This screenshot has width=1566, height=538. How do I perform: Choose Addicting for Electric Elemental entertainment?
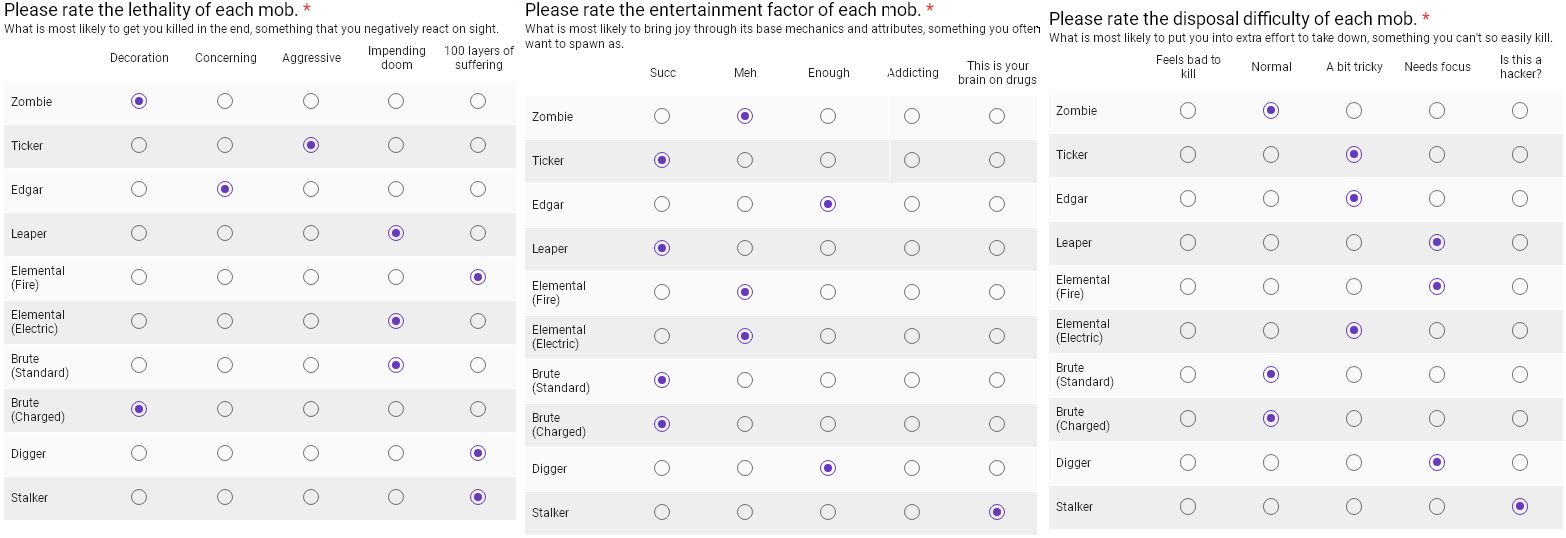[912, 336]
